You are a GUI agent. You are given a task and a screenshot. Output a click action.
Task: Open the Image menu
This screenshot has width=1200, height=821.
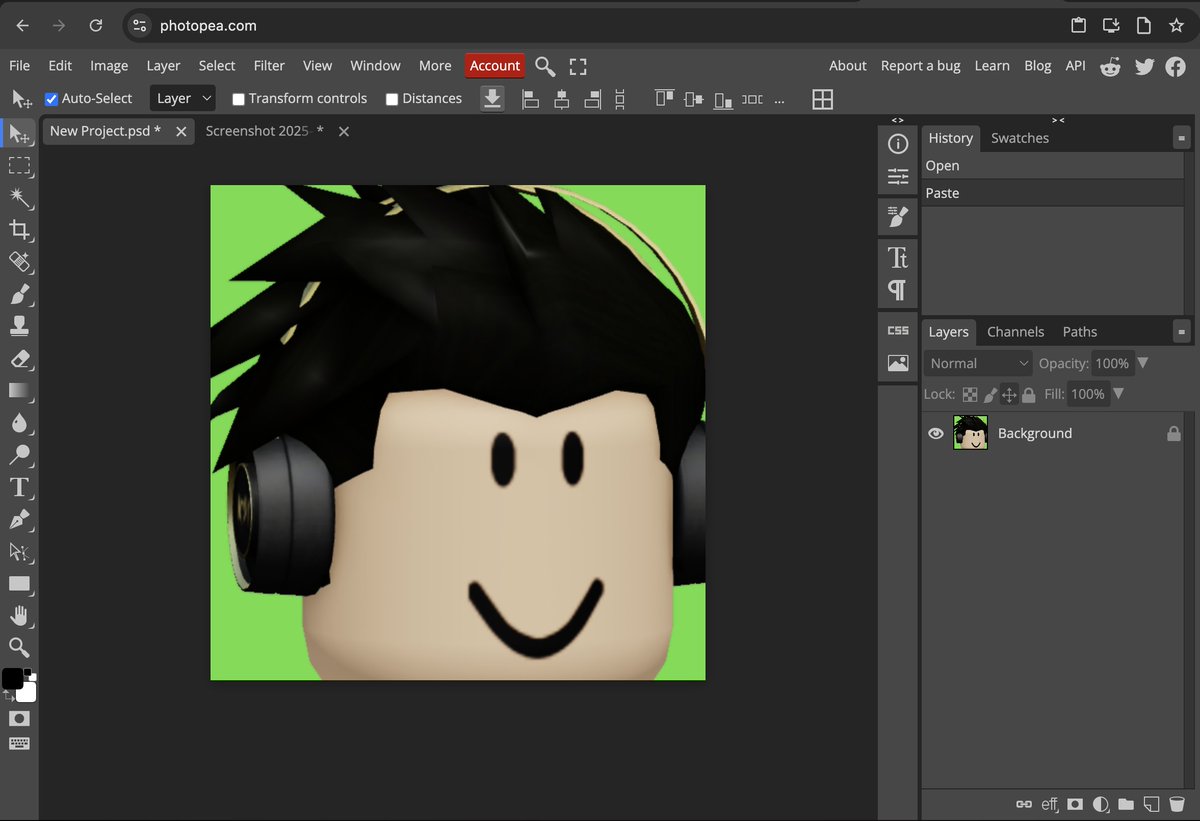109,66
